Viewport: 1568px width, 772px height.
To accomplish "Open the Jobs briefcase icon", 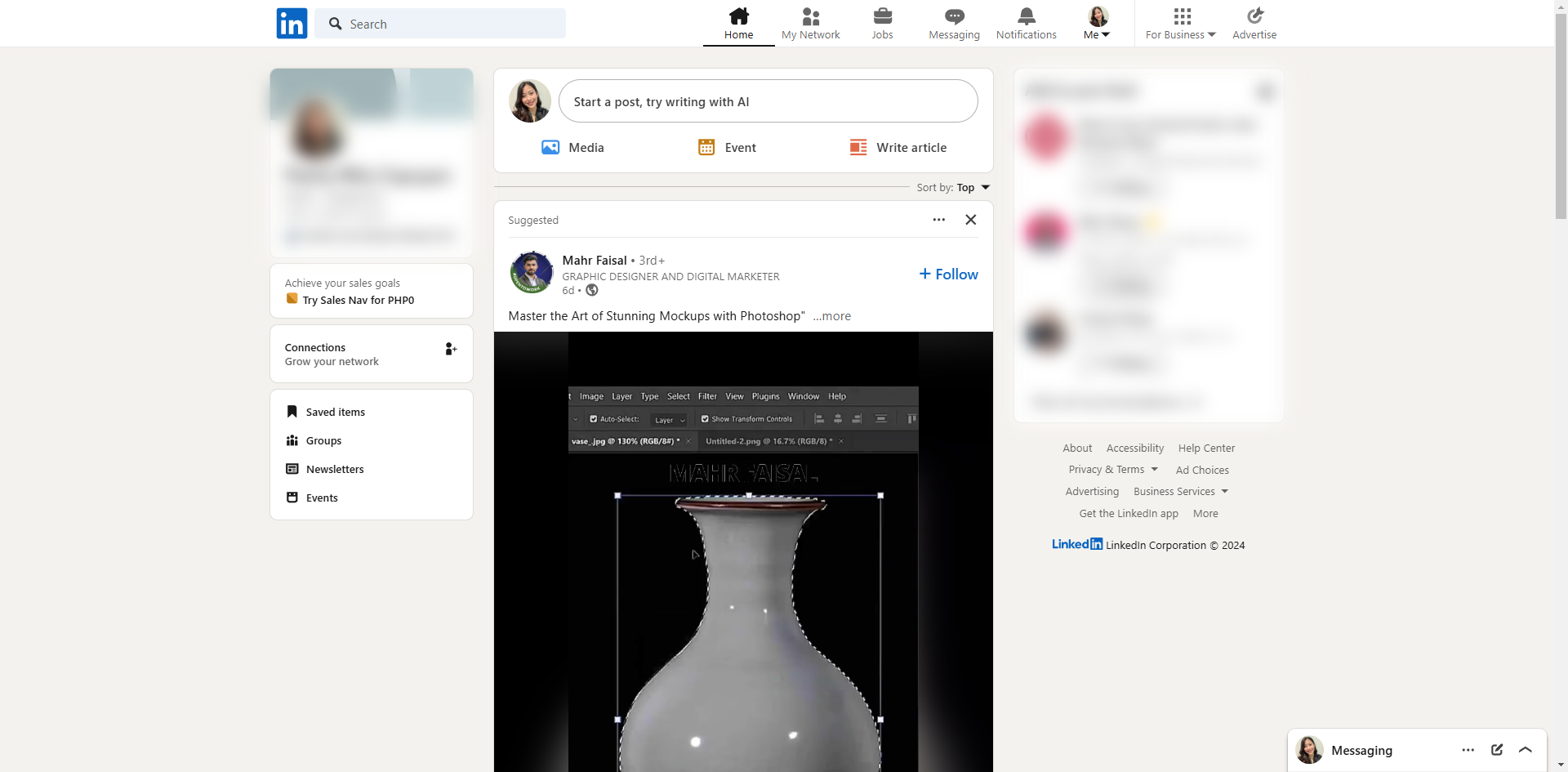I will tap(882, 16).
